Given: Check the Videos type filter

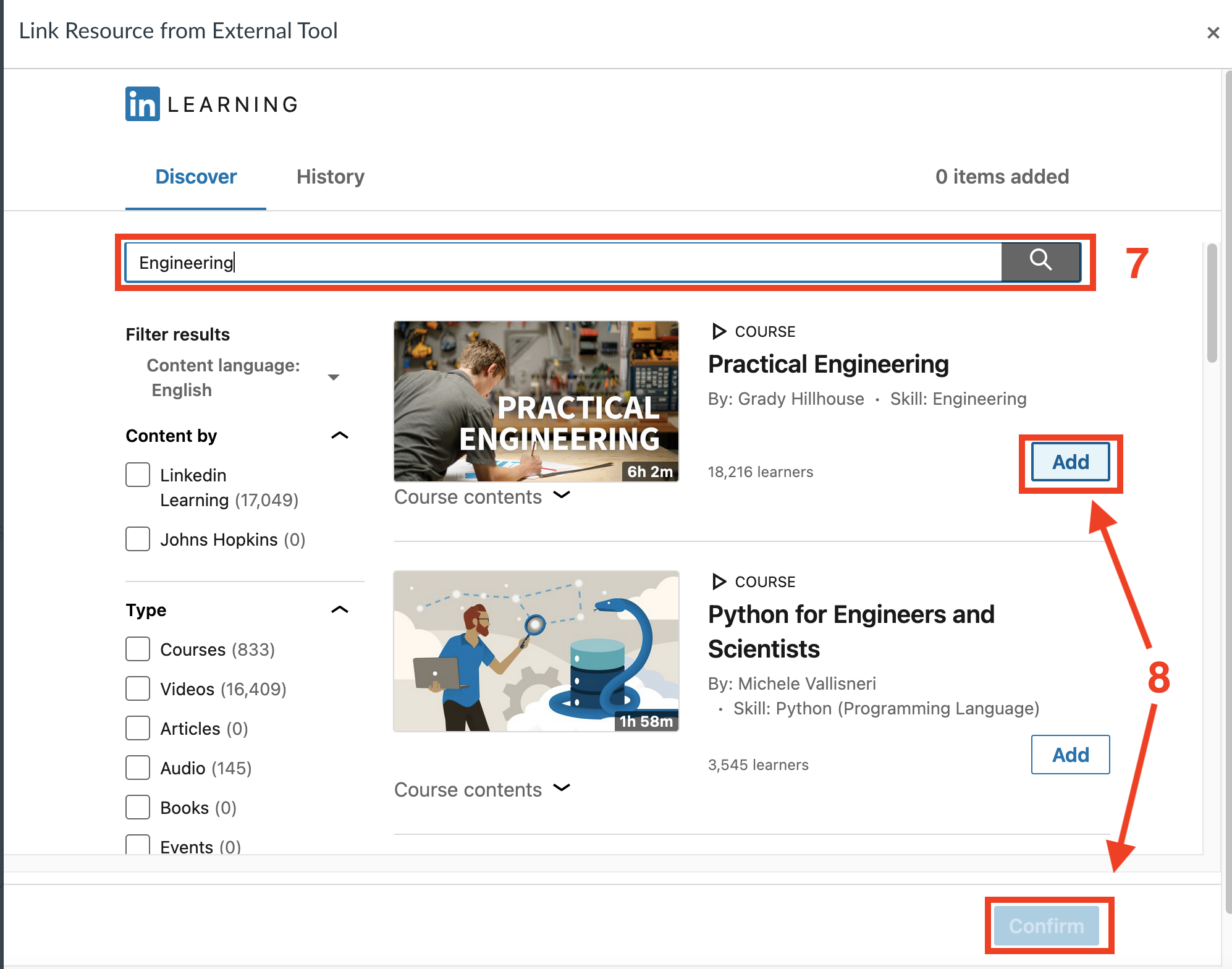Looking at the screenshot, I should [x=138, y=688].
